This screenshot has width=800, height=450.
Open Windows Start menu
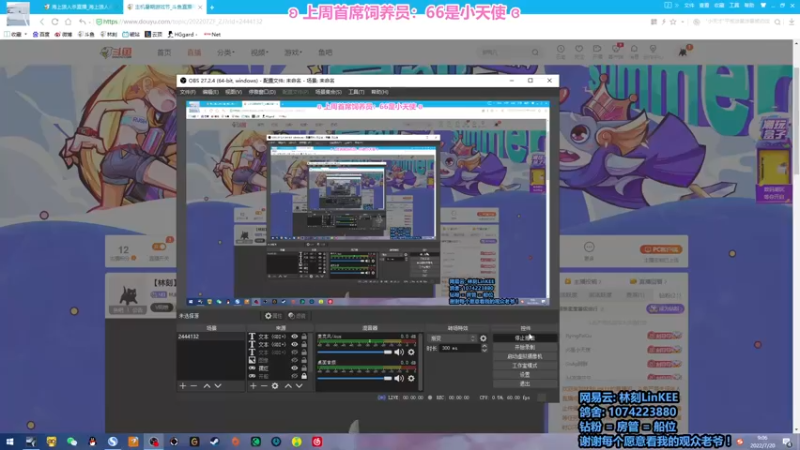click(10, 442)
